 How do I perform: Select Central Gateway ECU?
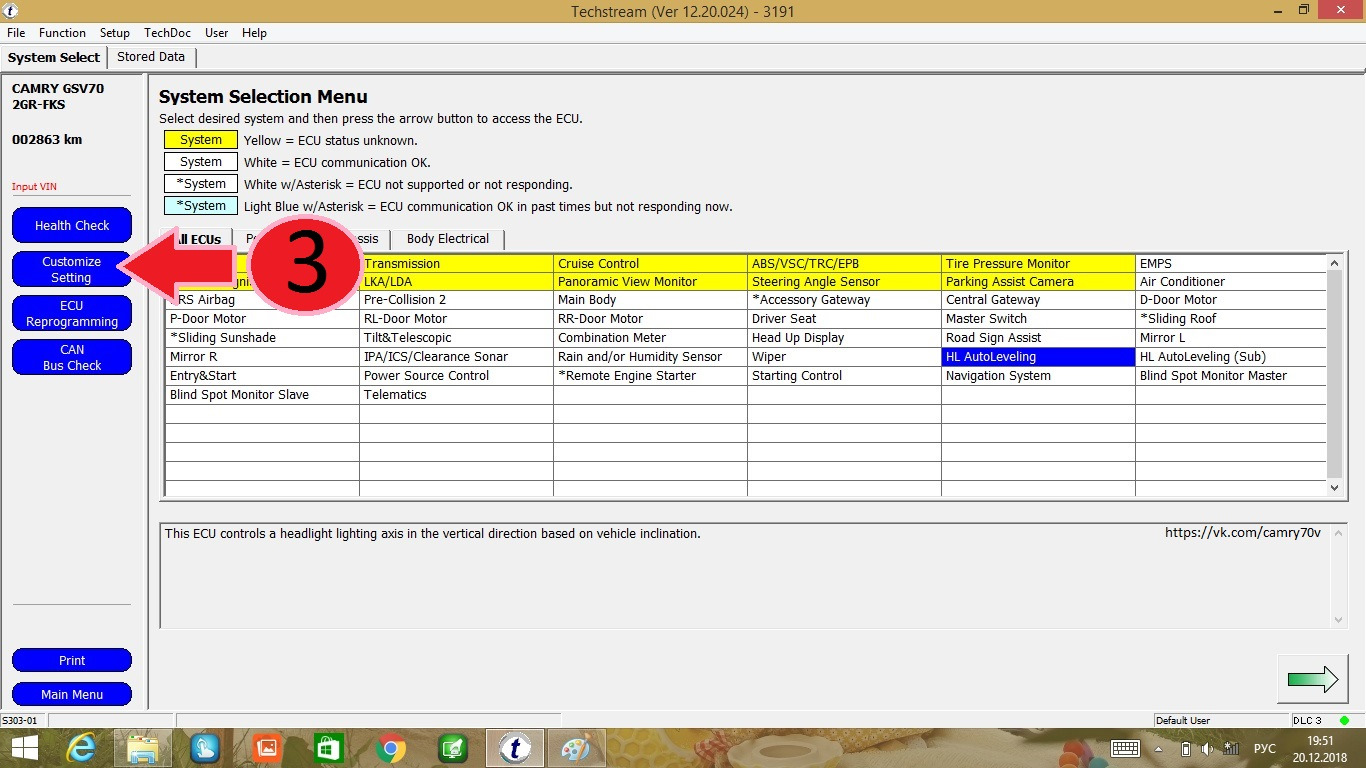(1038, 300)
